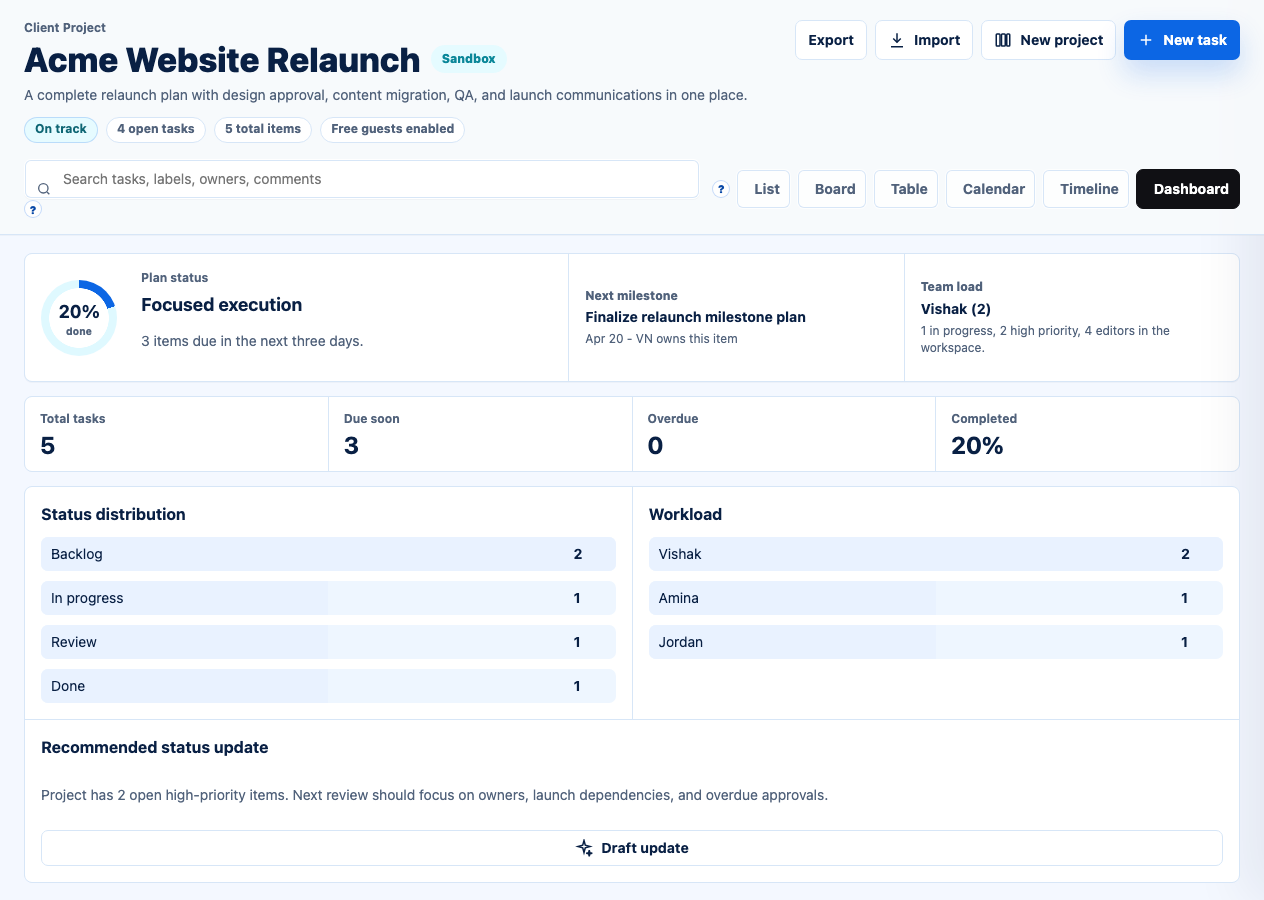1264x900 pixels.
Task: Click the search magnifier icon
Action: pos(44,189)
